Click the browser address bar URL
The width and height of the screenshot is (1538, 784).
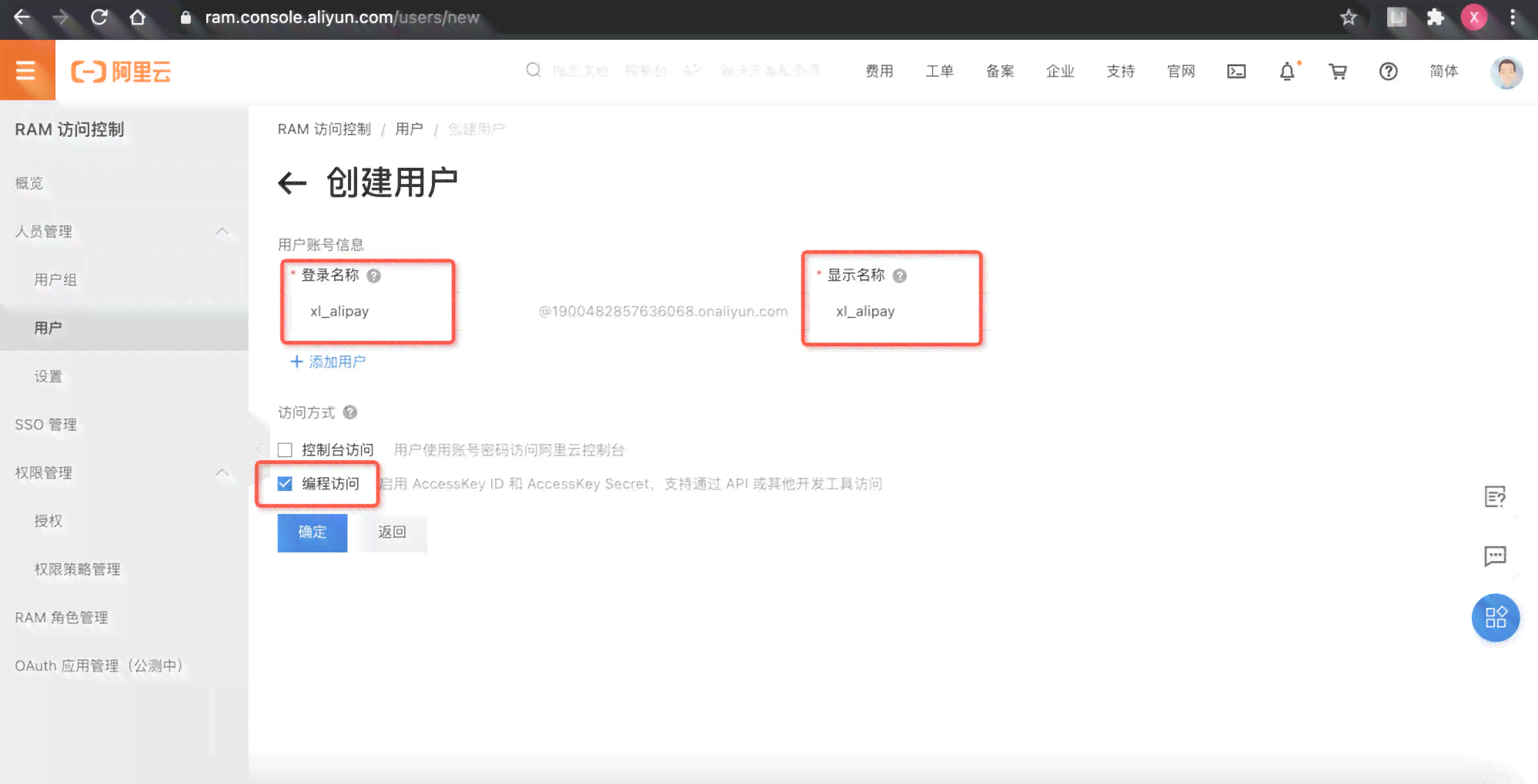click(x=342, y=17)
